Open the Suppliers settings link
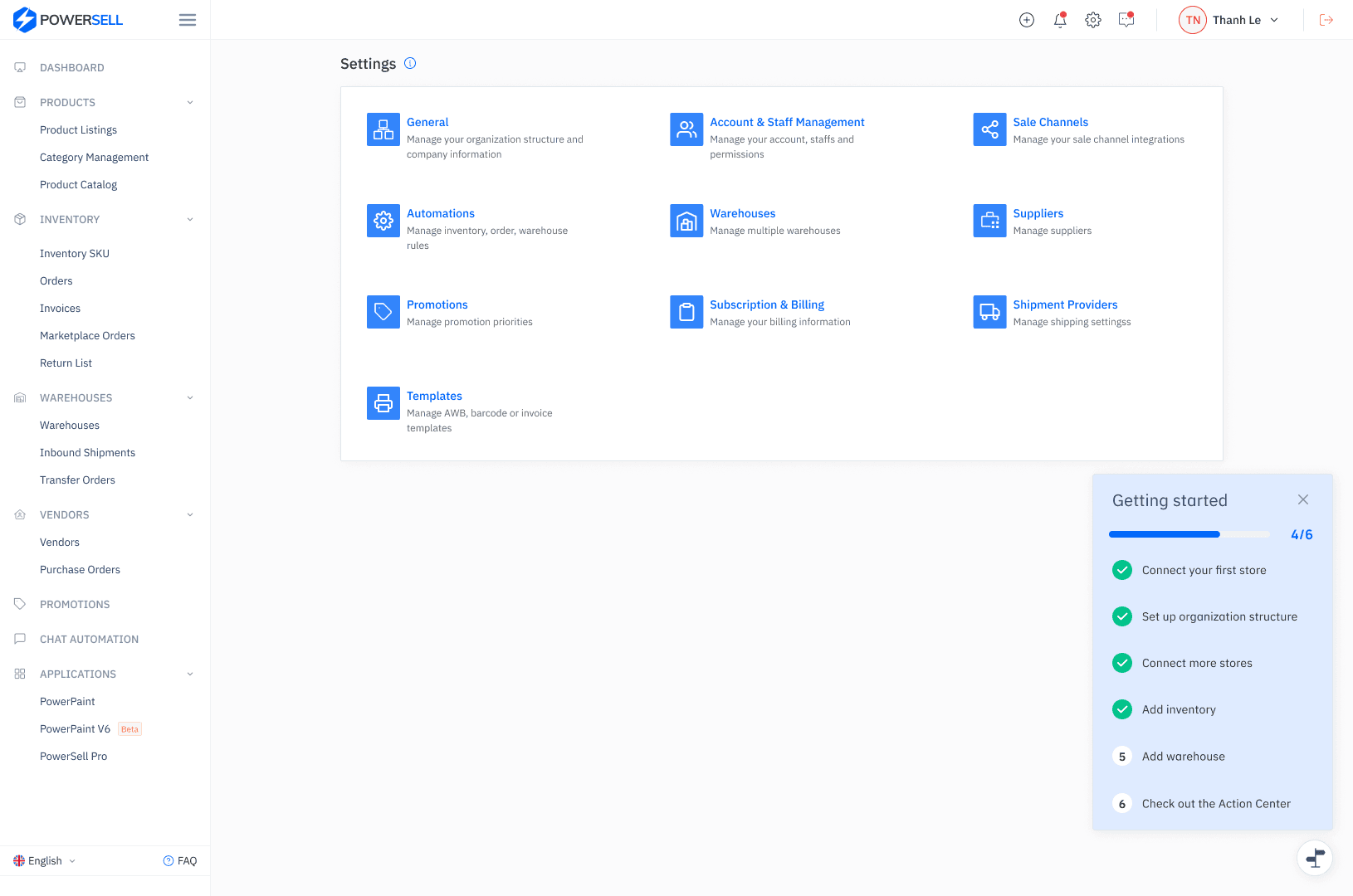Screen dimensions: 1353x896 (1038, 213)
